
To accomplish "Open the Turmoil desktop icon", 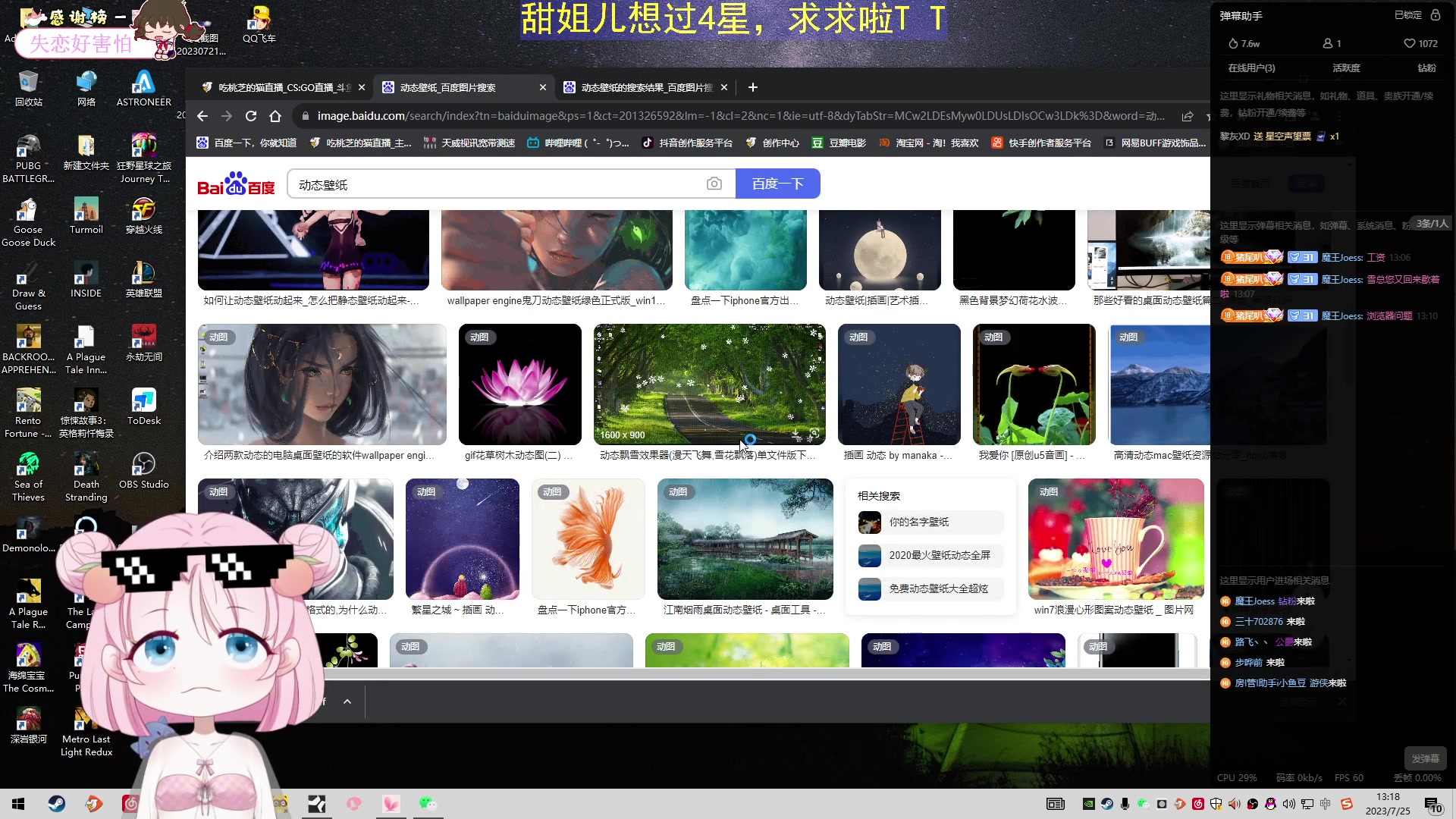I will click(86, 216).
